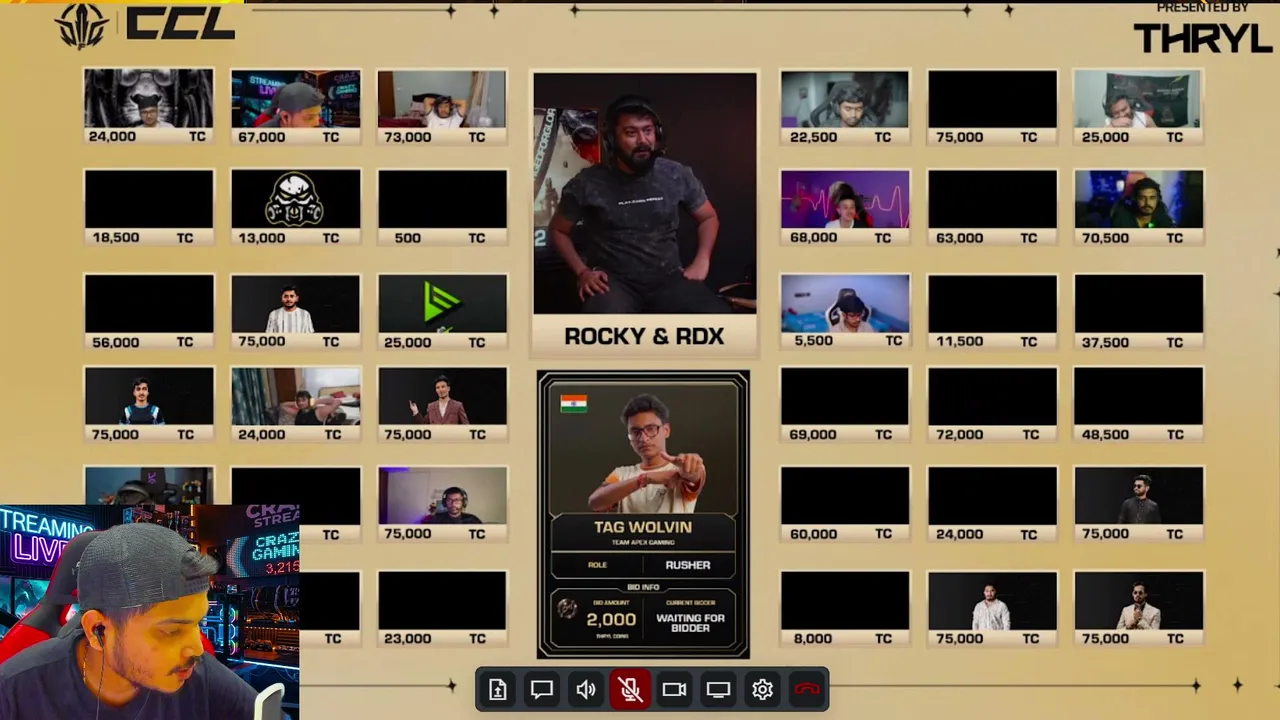Click the WAITING FOR BIDDER status

coord(690,623)
